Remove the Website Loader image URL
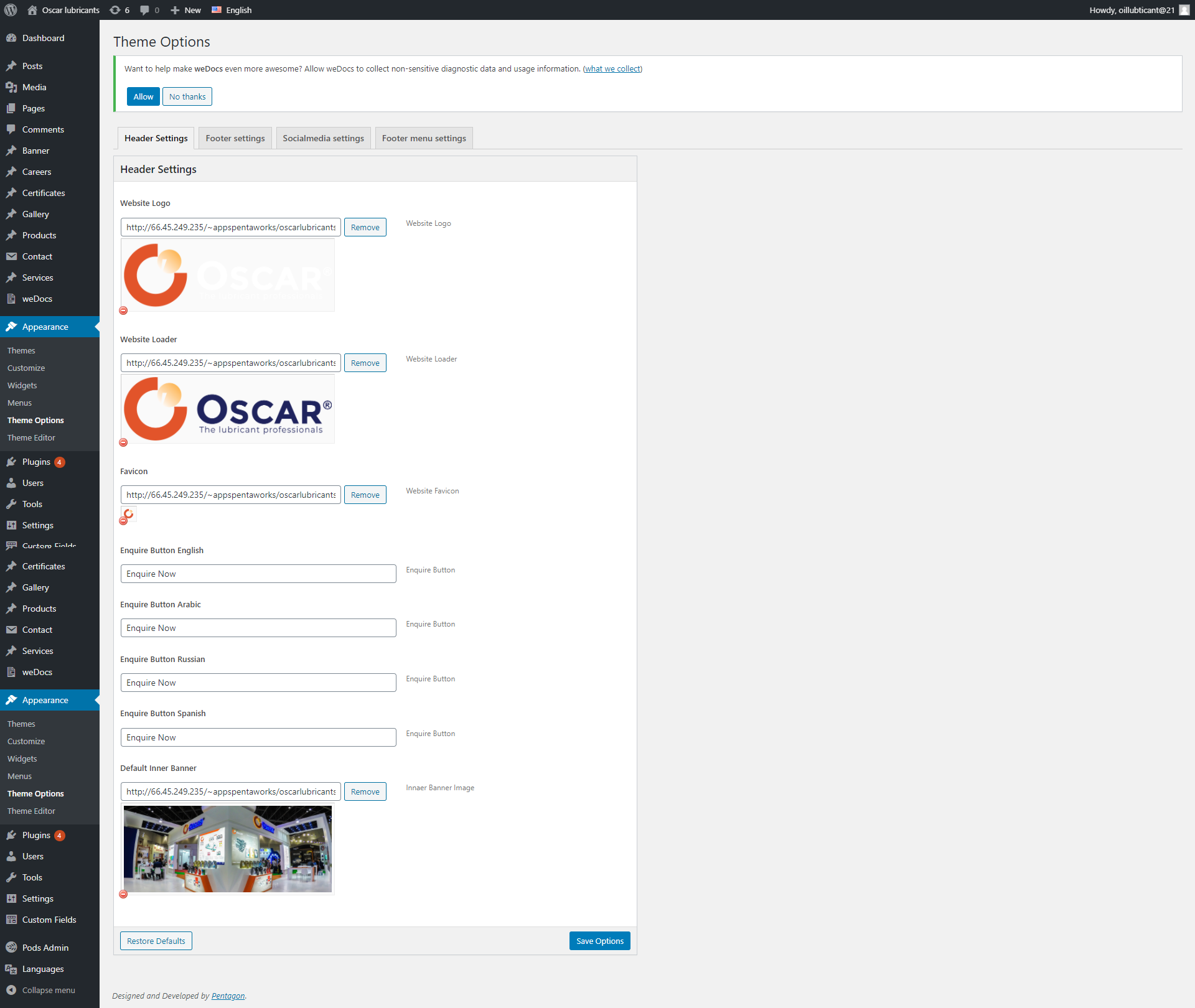Screen dimensions: 1195x1008 point(365,363)
